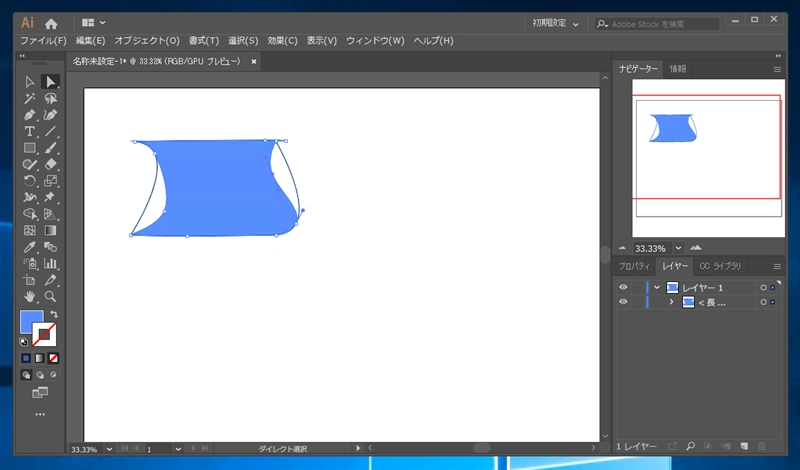Select the Curvature tool
Image resolution: width=800 pixels, height=470 pixels.
point(50,115)
